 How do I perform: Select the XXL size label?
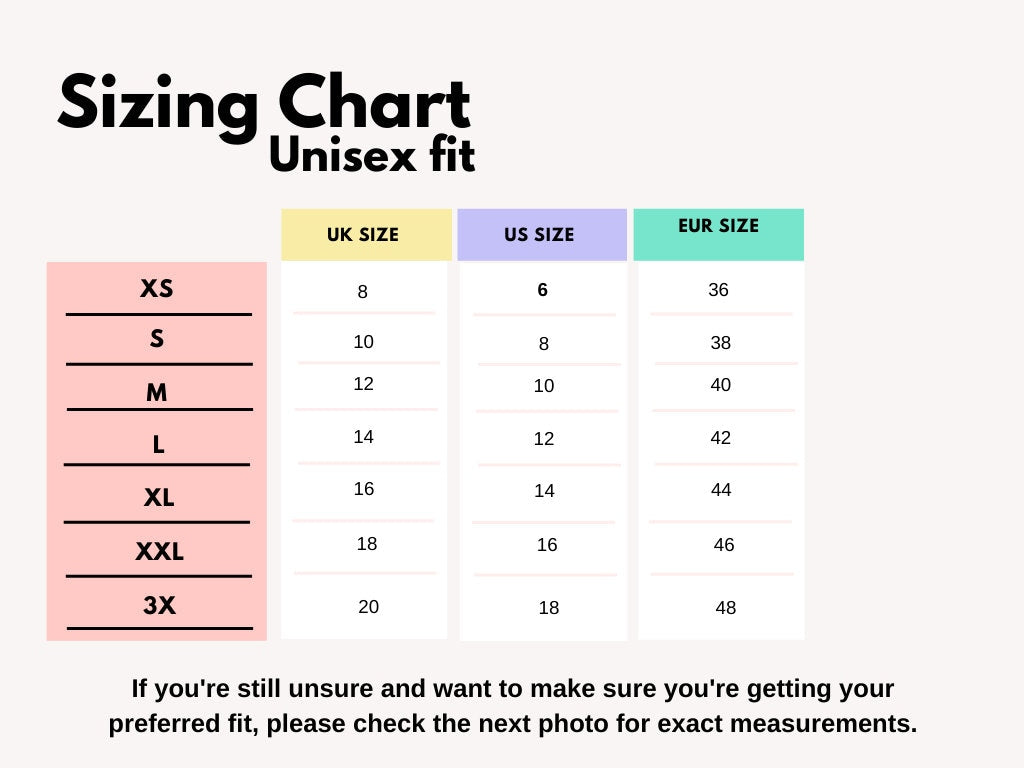click(160, 551)
